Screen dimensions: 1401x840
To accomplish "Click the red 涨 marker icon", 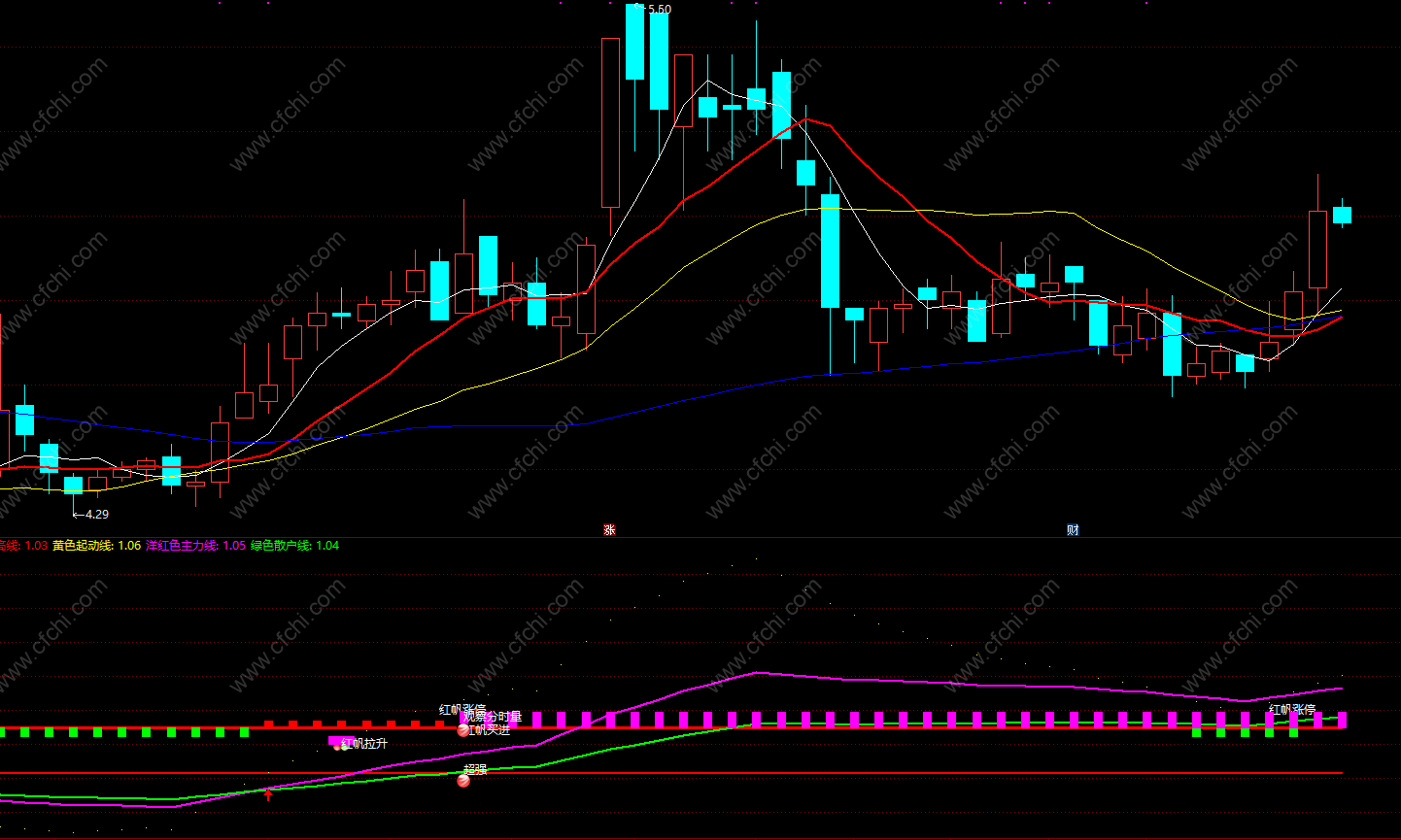I will 609,530.
